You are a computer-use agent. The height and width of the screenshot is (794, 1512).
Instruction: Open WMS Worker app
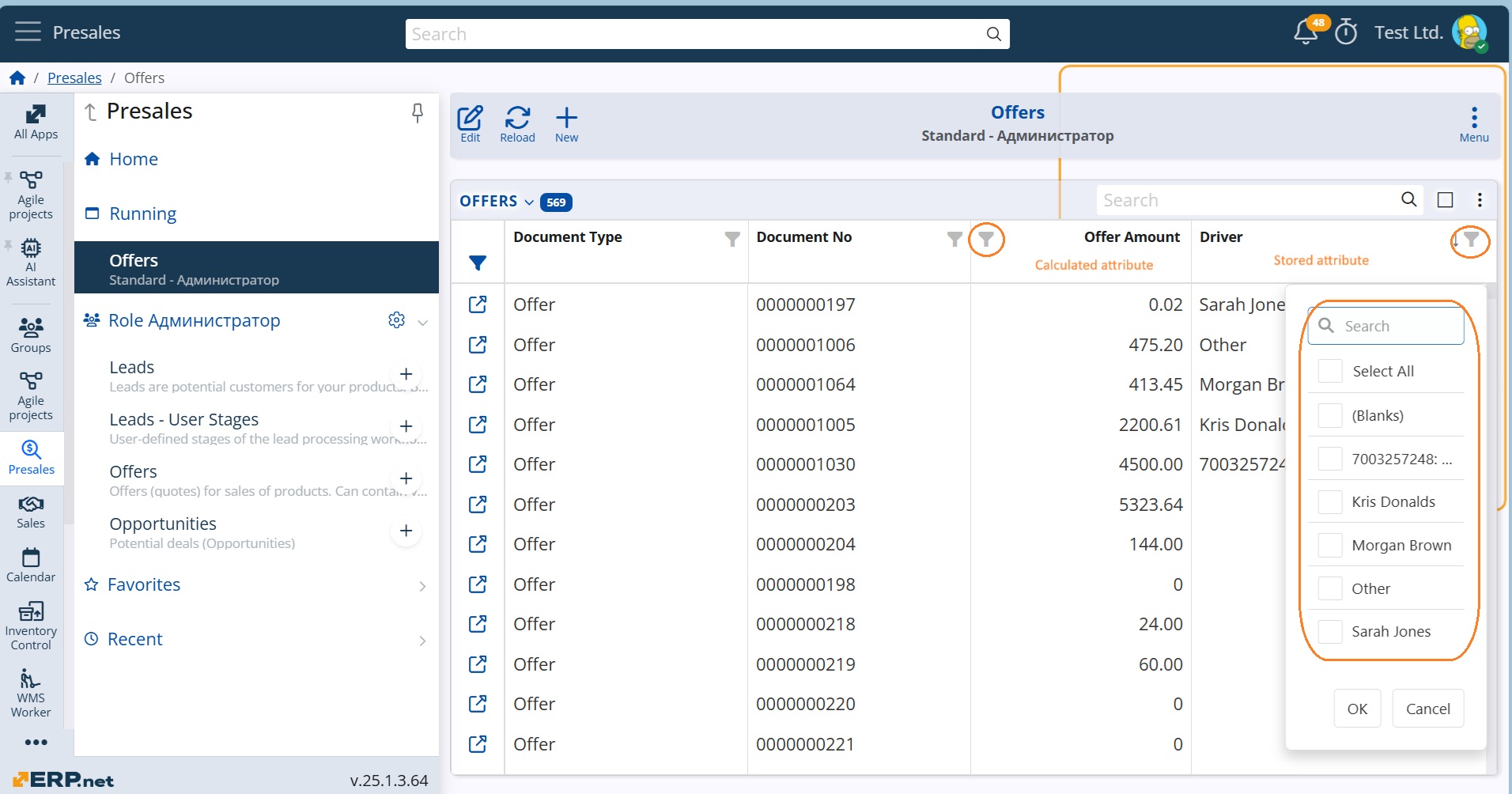coord(31,692)
